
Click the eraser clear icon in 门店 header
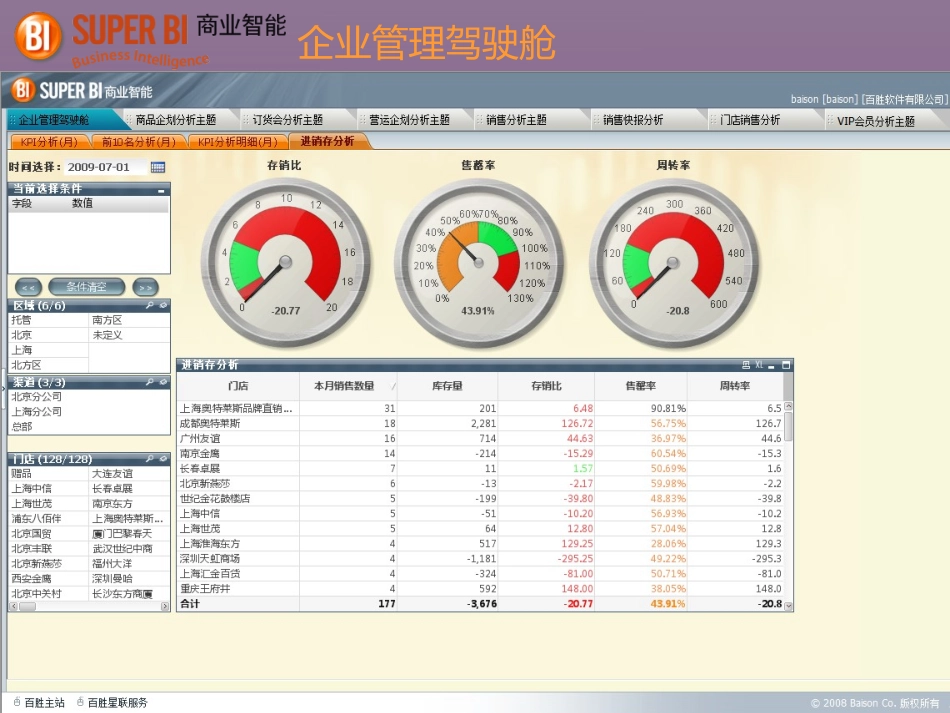pos(163,459)
